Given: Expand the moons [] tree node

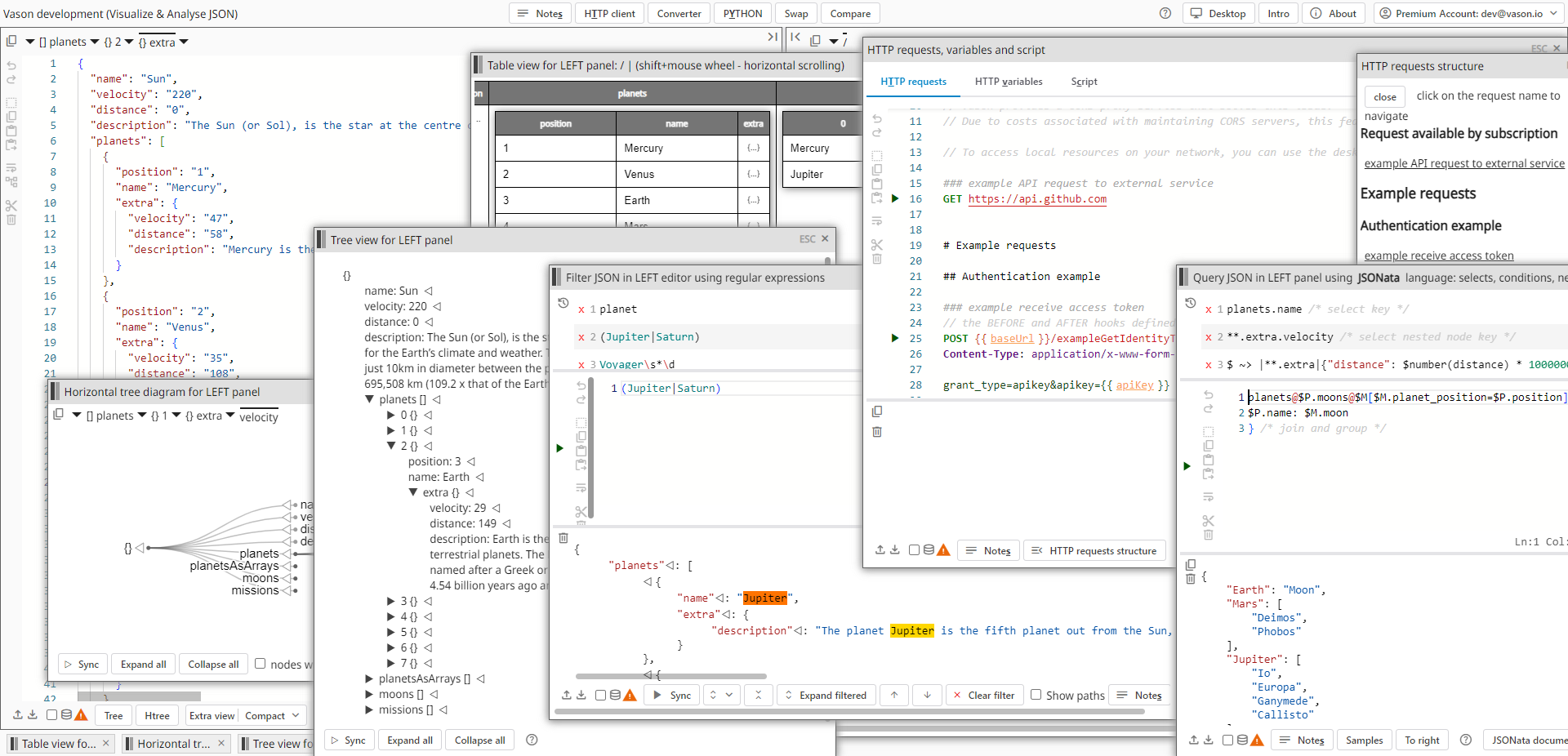Looking at the screenshot, I should [x=369, y=694].
